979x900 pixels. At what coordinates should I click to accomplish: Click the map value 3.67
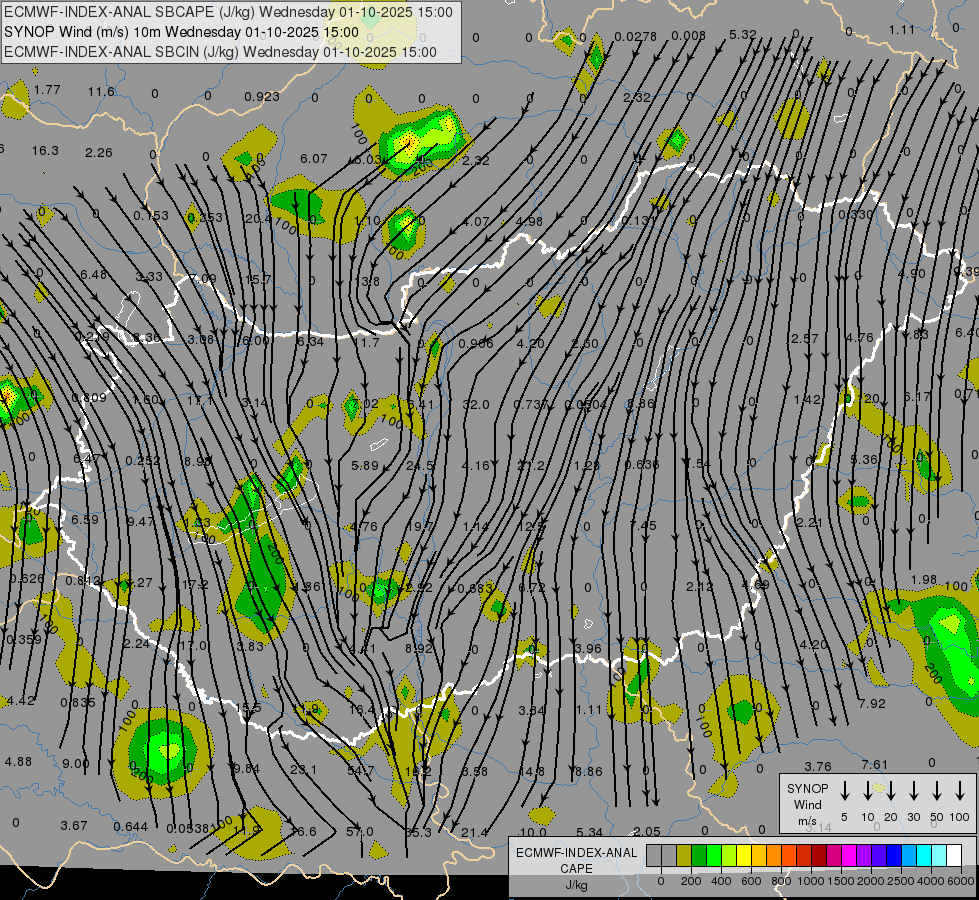[x=74, y=825]
